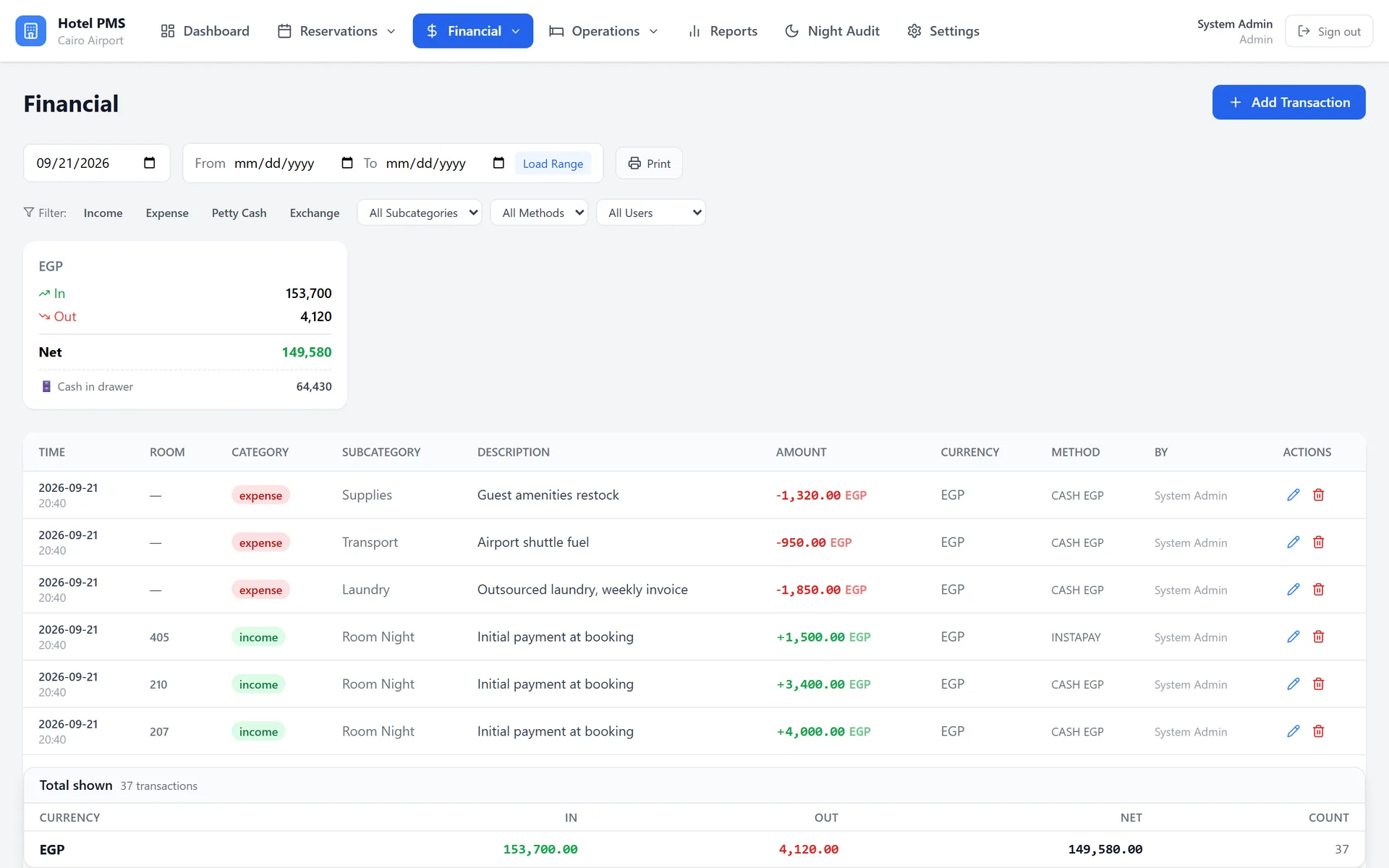Click the Load Range button
The height and width of the screenshot is (868, 1389).
point(553,163)
